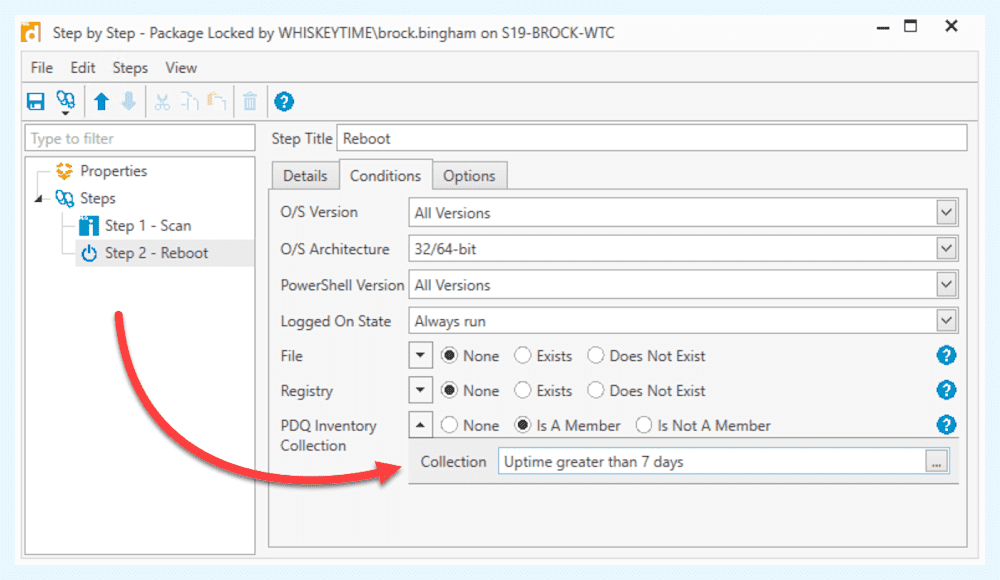
Task: Open the File menu
Action: (42, 68)
